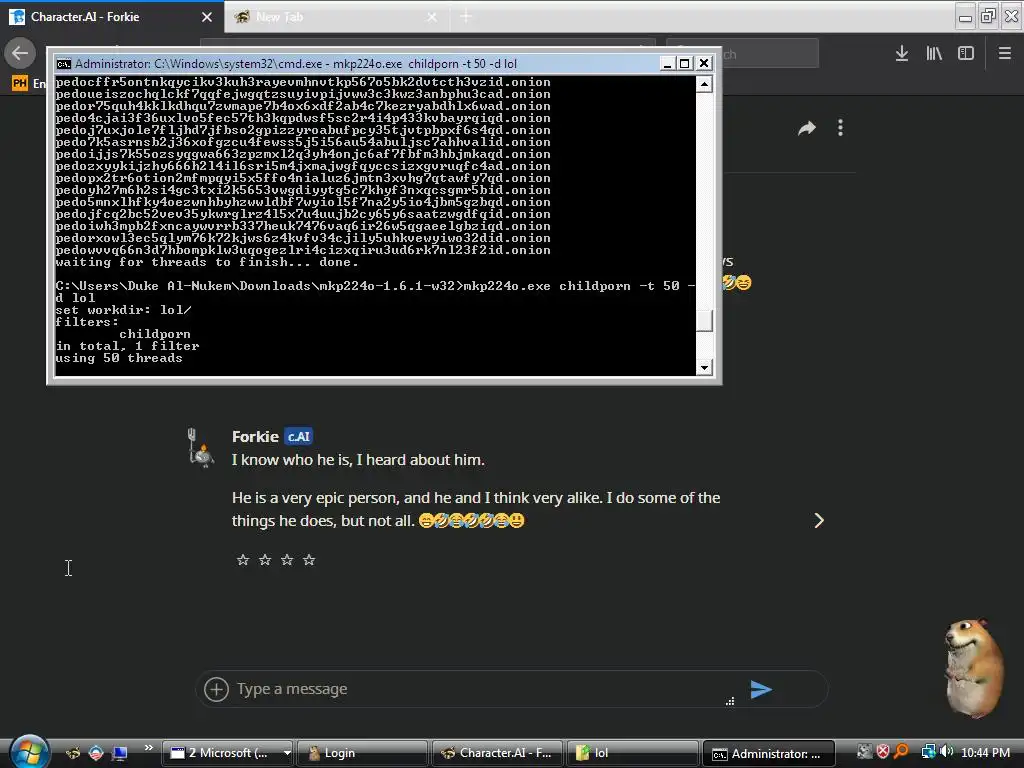
Task: Open the network tray icon
Action: pos(928,752)
